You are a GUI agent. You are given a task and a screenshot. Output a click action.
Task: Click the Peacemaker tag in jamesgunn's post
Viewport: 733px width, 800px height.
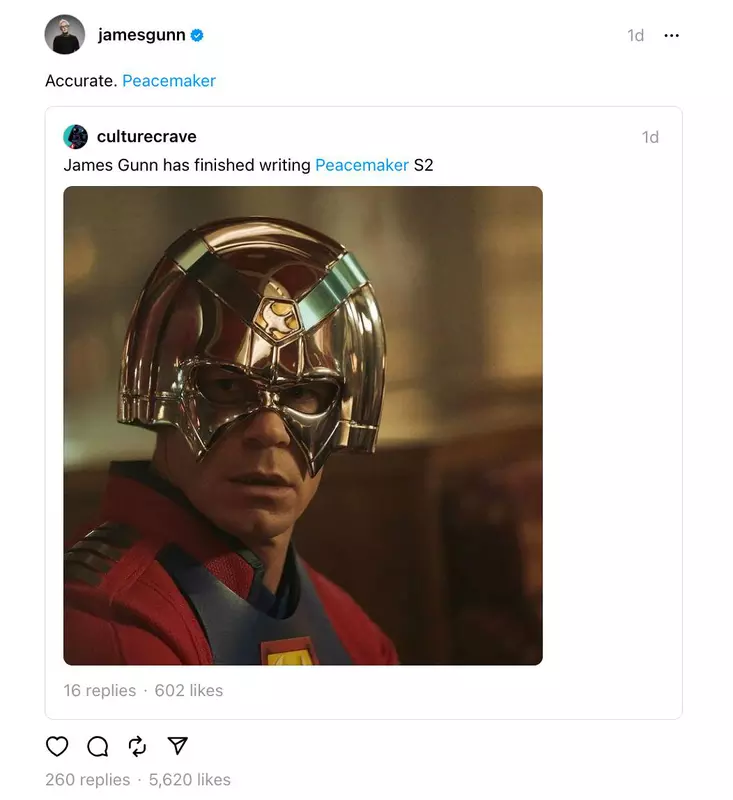[169, 81]
